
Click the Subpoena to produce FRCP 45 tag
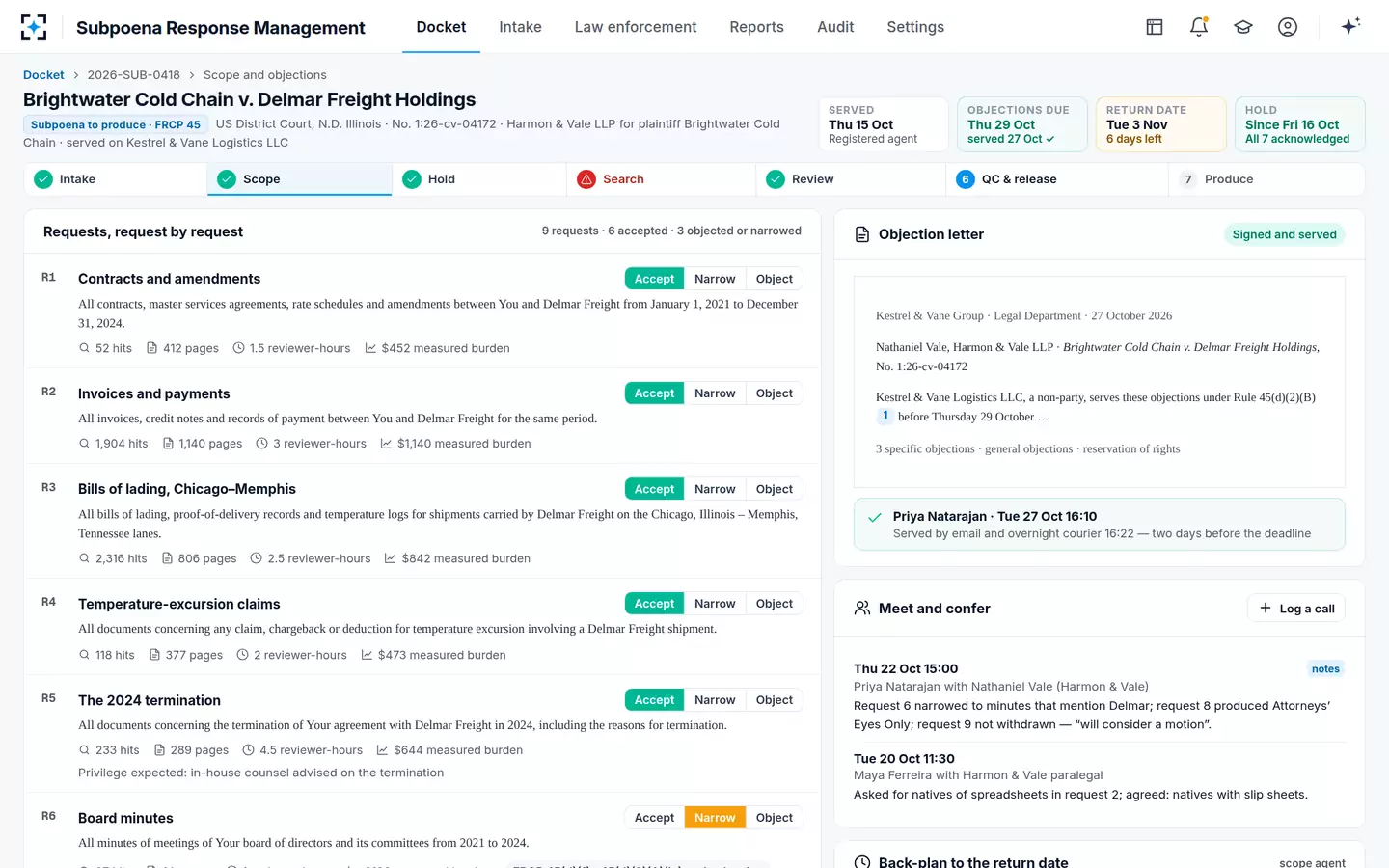tap(116, 124)
